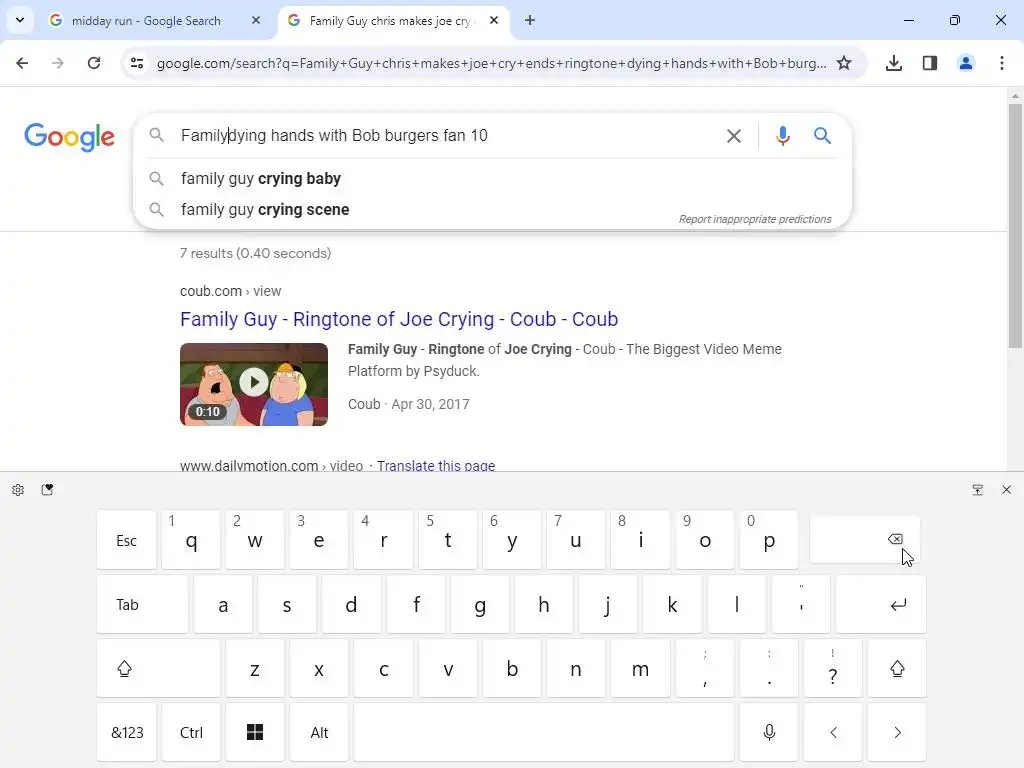Toggle the left Shift key
1024x768 pixels.
[x=159, y=668]
